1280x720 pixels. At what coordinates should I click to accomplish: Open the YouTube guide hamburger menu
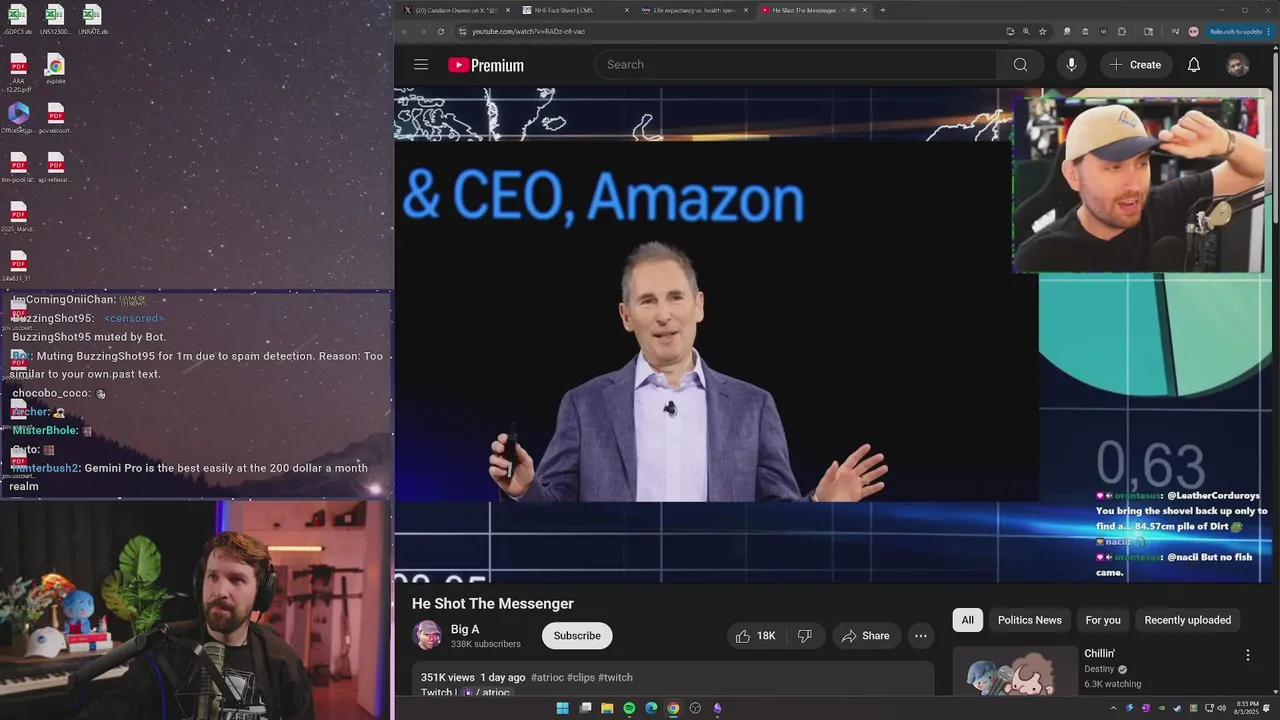(421, 65)
